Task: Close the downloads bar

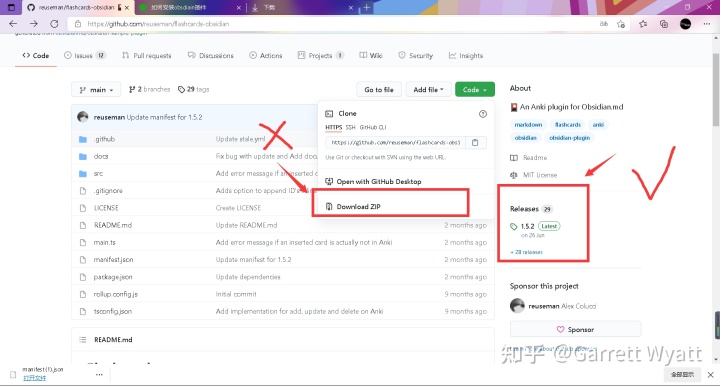Action: (710, 375)
